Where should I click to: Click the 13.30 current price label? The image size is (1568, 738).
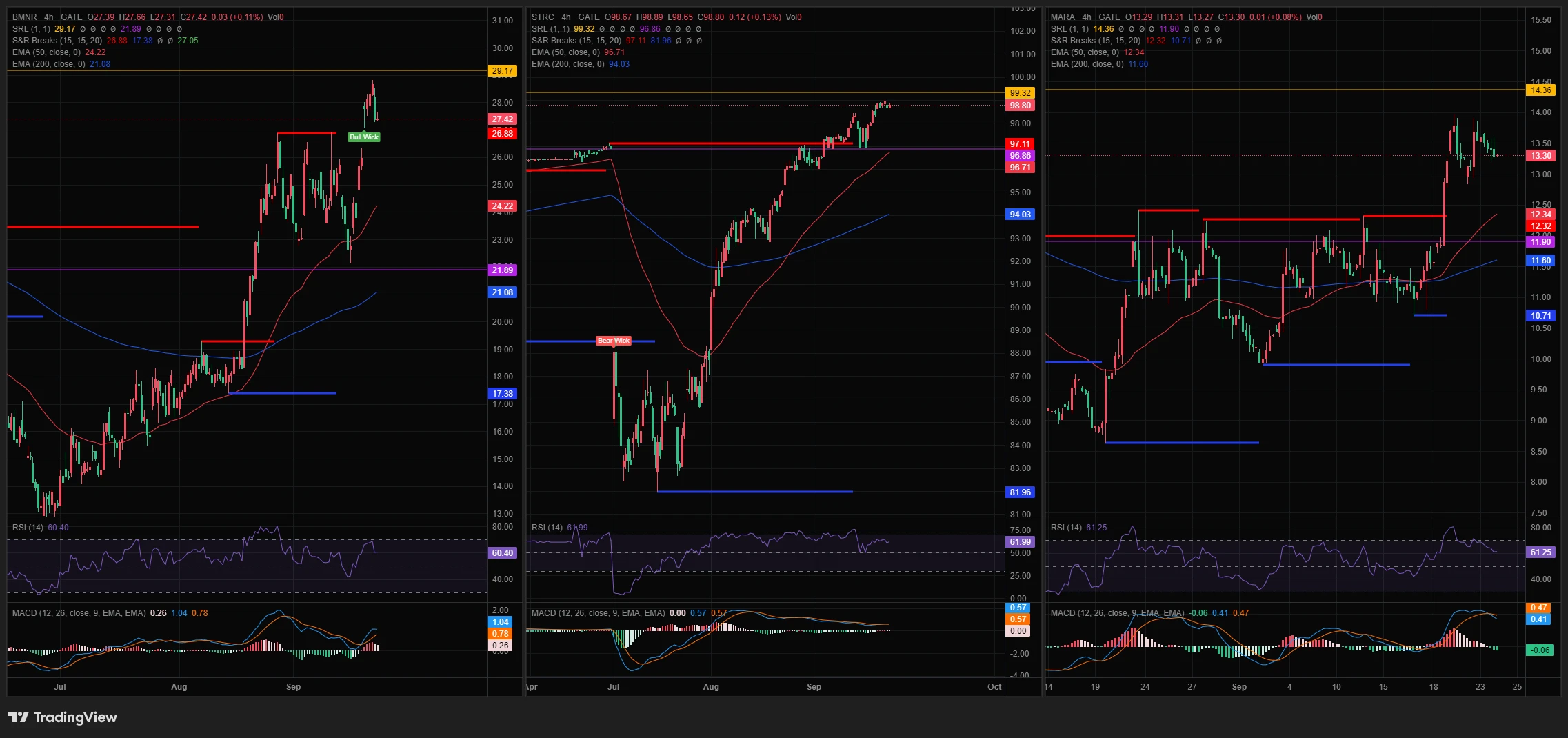[1541, 156]
